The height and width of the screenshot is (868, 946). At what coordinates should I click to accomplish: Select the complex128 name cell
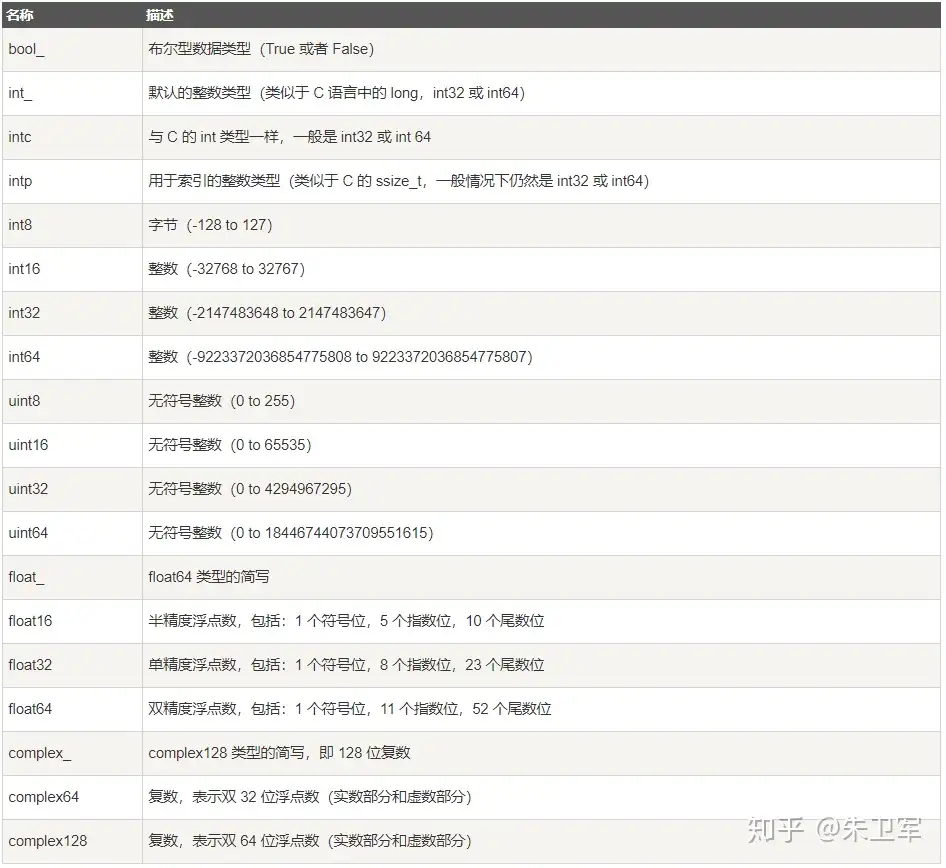click(x=72, y=842)
